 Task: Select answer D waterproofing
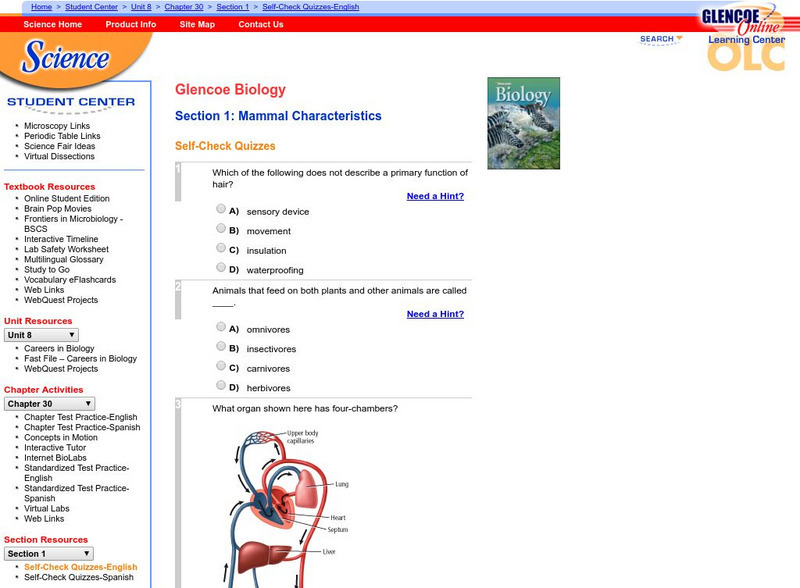pos(221,267)
